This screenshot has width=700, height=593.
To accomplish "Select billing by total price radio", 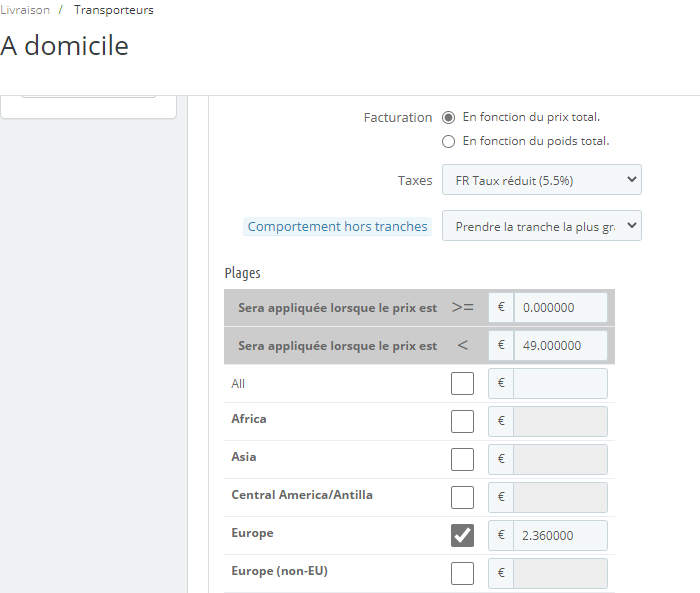I will [x=448, y=117].
